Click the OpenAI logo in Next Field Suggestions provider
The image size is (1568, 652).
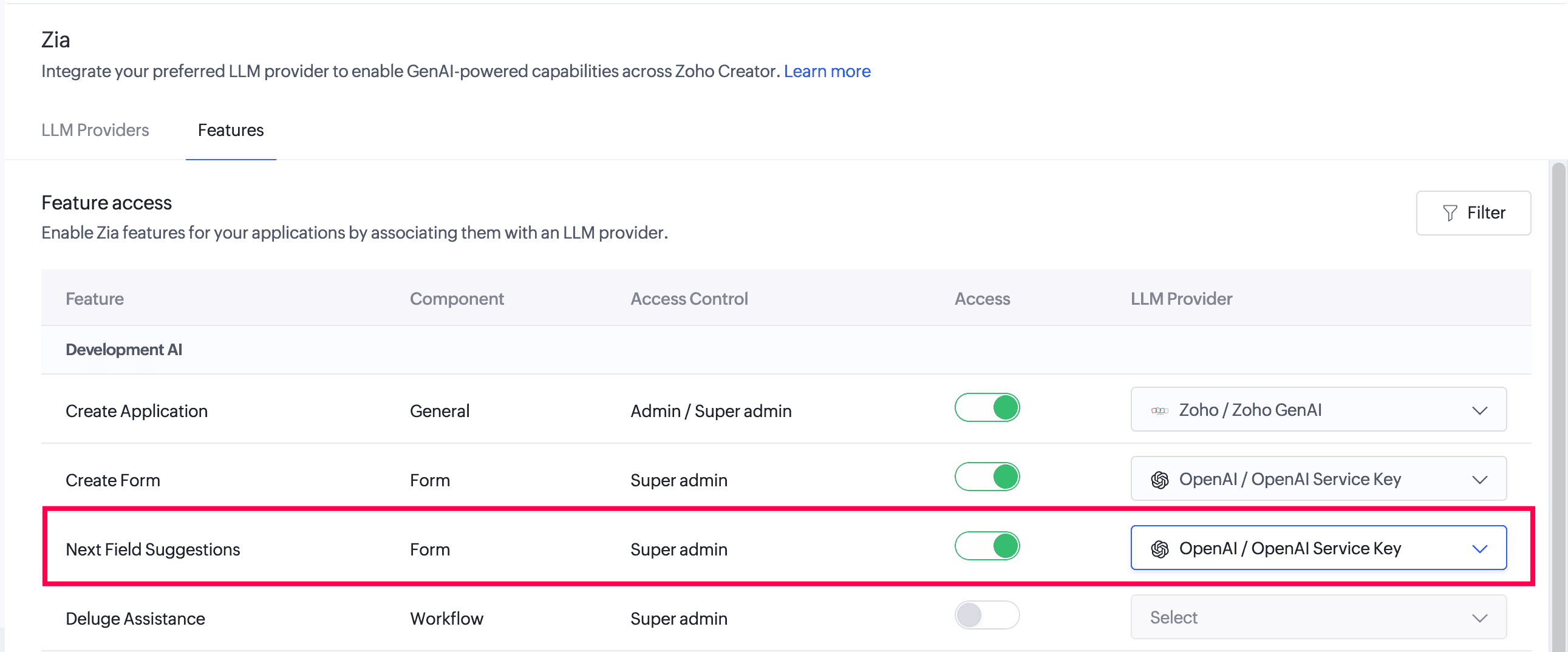1159,549
